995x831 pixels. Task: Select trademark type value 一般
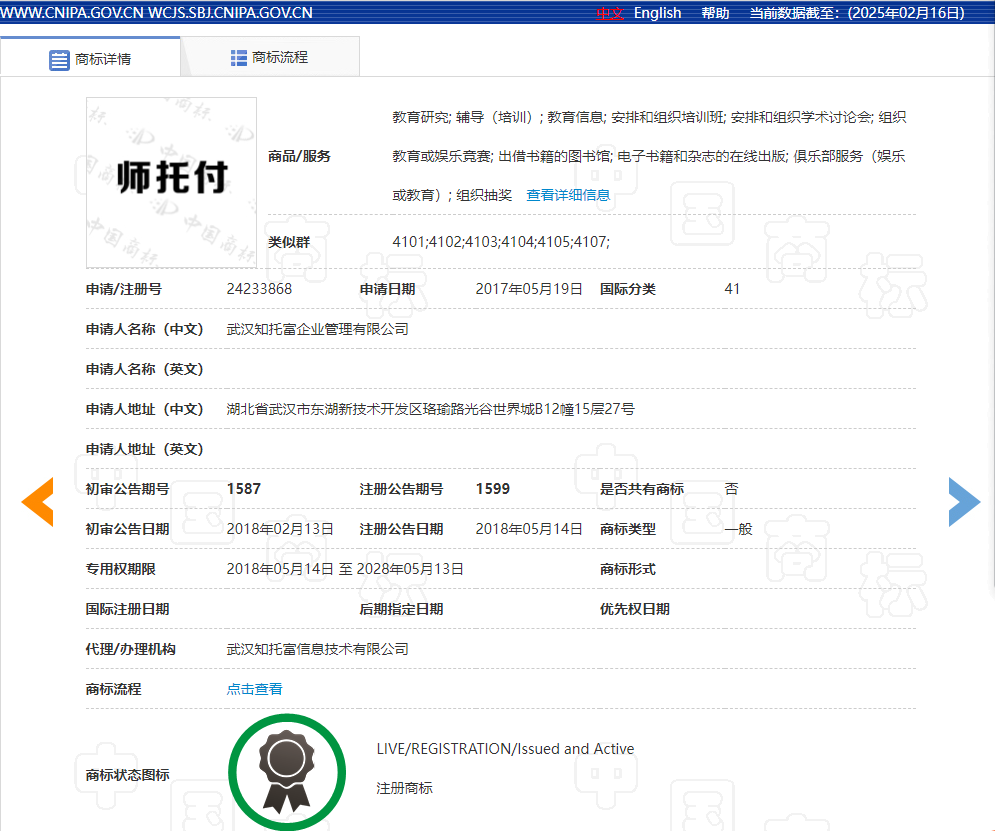click(x=738, y=529)
